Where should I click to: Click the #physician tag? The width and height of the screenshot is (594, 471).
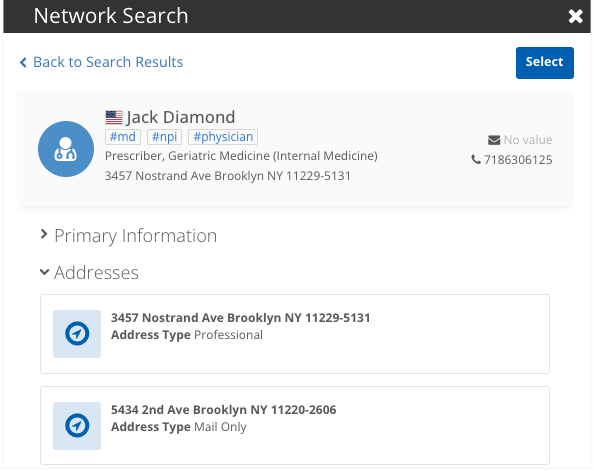223,137
